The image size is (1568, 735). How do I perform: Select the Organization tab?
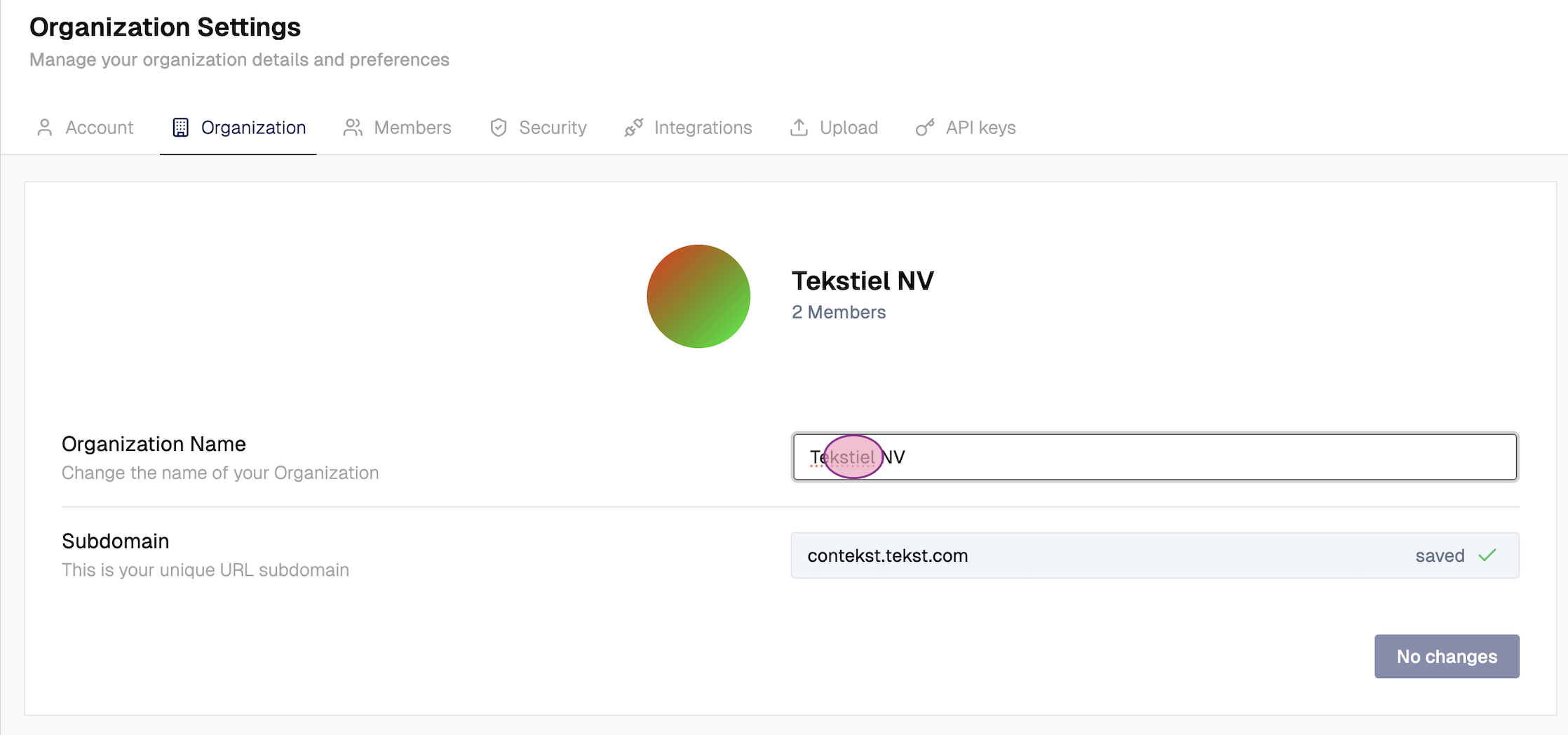click(238, 128)
